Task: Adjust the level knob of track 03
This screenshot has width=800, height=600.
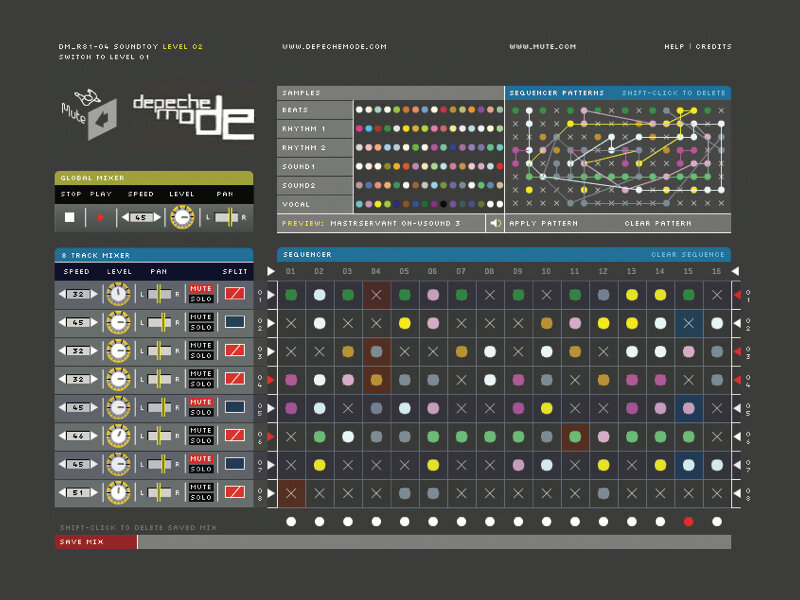Action: 118,351
